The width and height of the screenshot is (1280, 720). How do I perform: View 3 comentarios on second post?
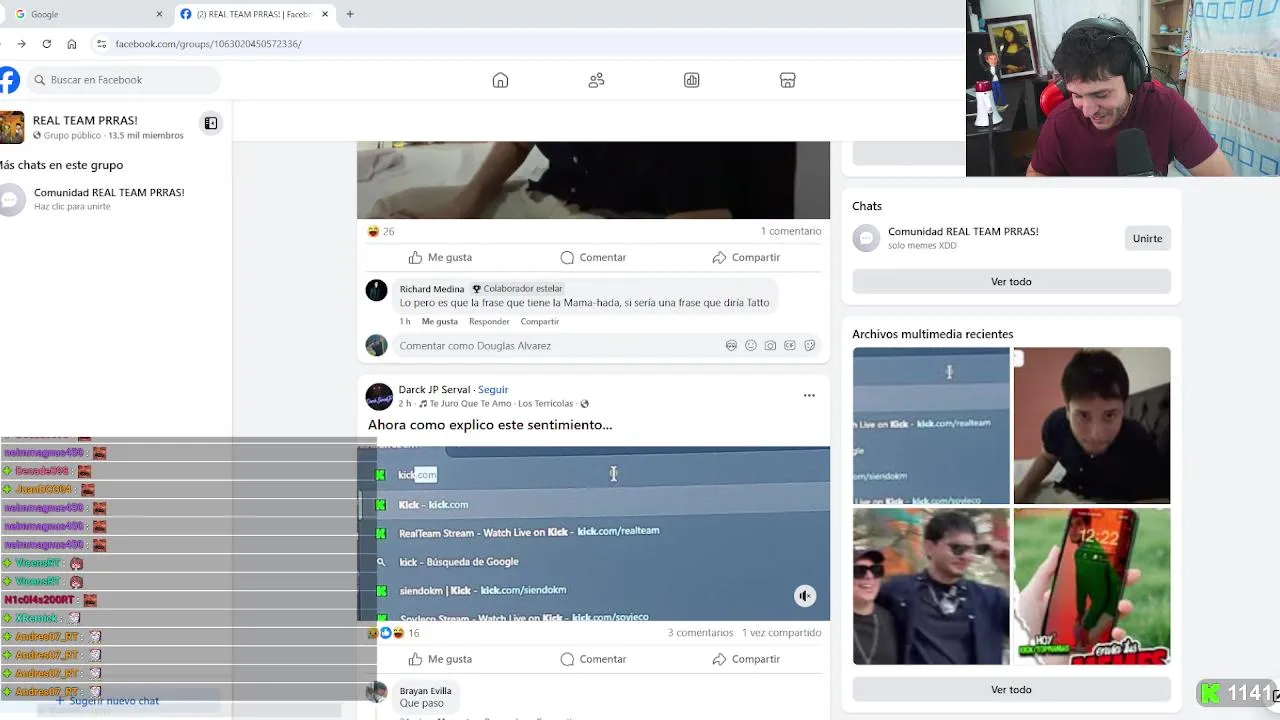click(x=700, y=633)
